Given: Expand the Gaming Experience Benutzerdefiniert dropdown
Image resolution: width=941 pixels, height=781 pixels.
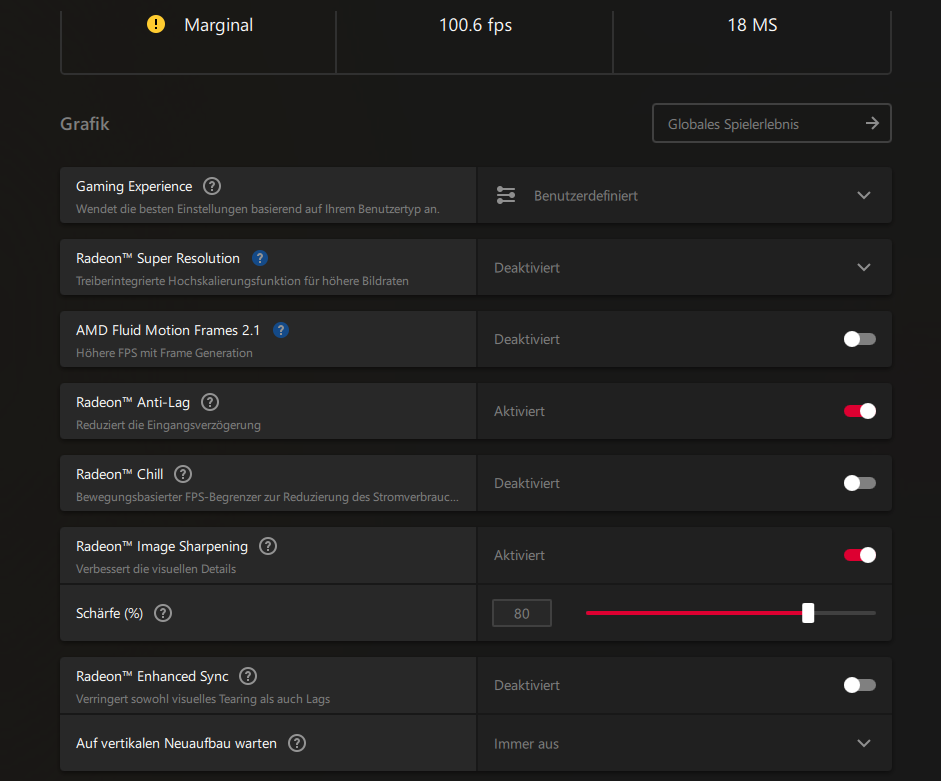Looking at the screenshot, I should pyautogui.click(x=684, y=195).
